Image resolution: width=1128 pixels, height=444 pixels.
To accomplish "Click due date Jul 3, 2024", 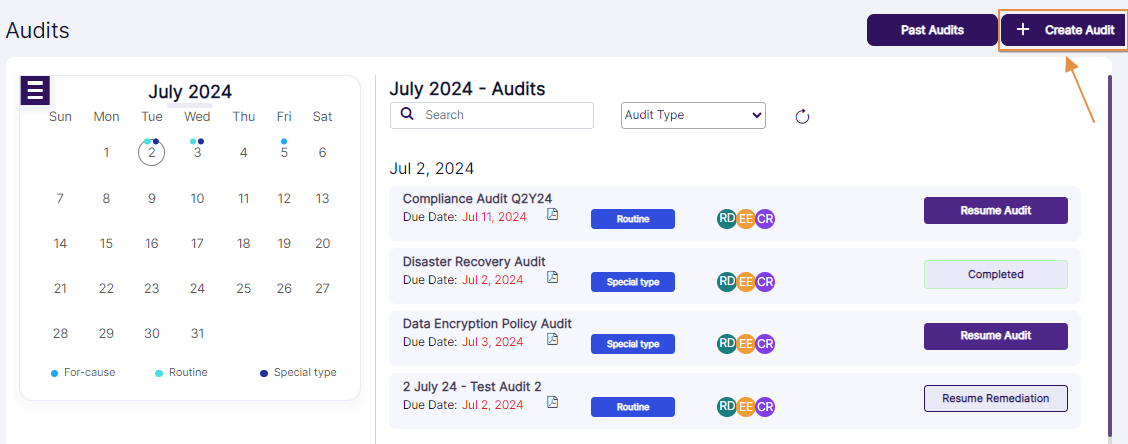I will pos(493,341).
